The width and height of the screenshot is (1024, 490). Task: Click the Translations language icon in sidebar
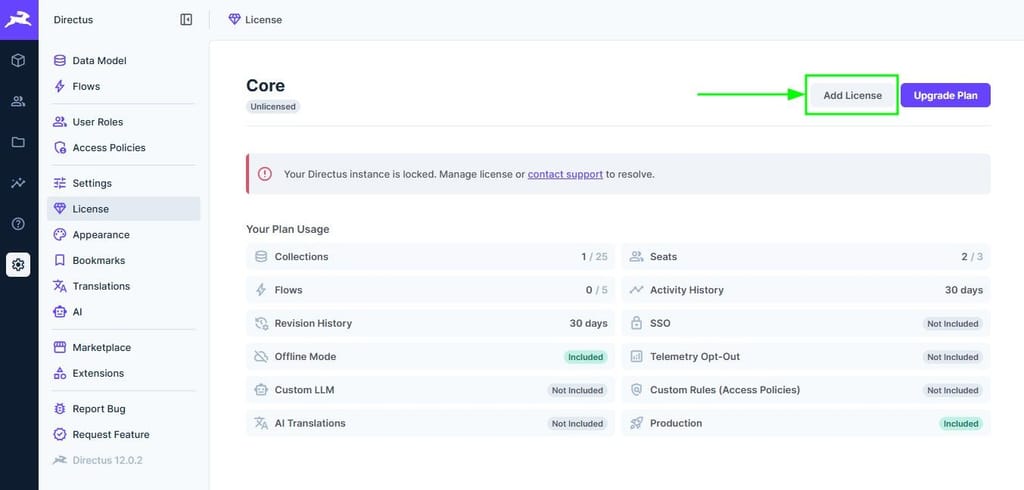pos(59,286)
